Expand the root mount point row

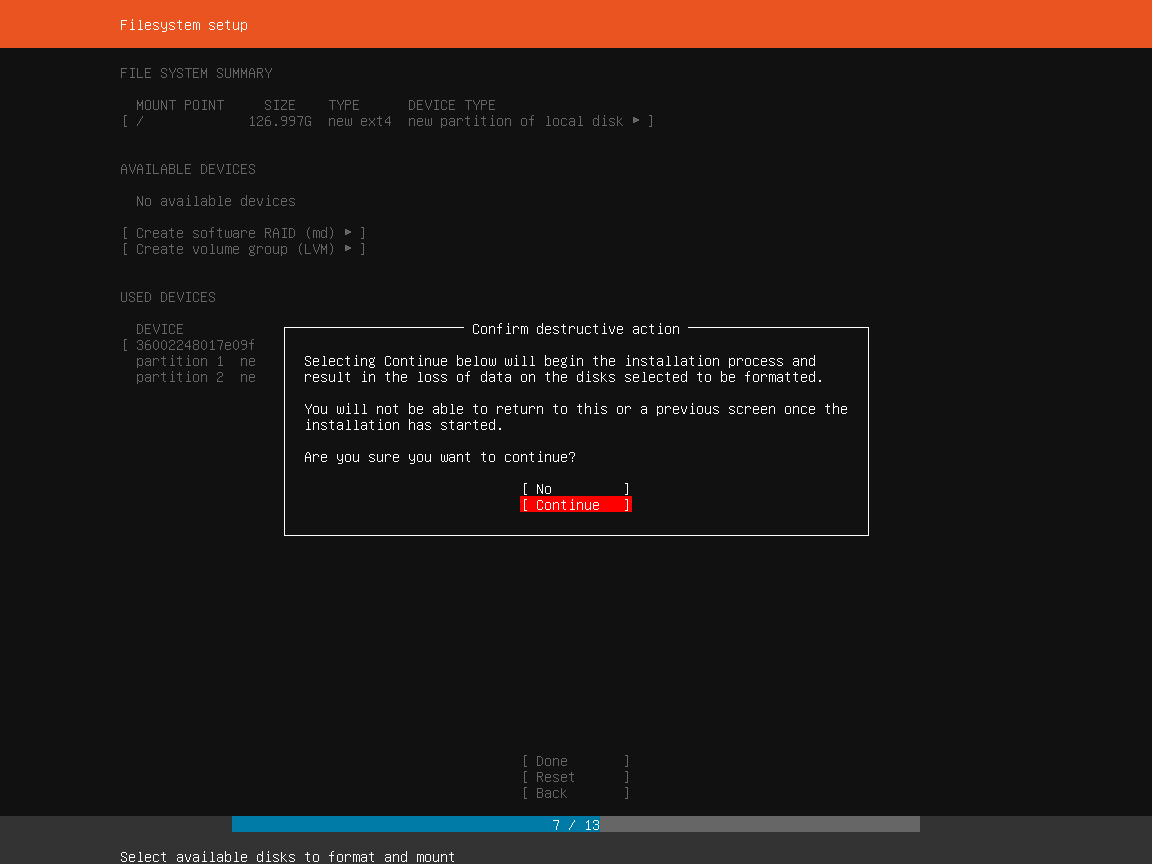point(387,121)
